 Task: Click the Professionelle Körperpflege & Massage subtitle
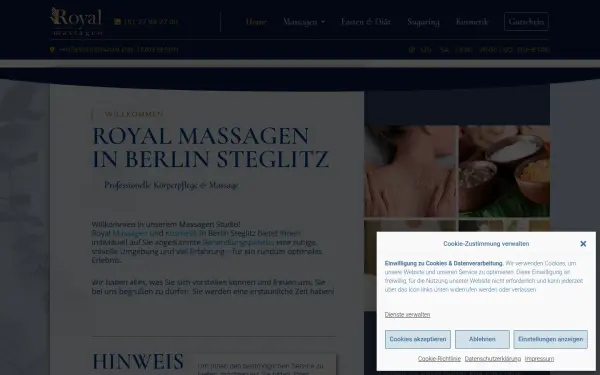pos(171,185)
